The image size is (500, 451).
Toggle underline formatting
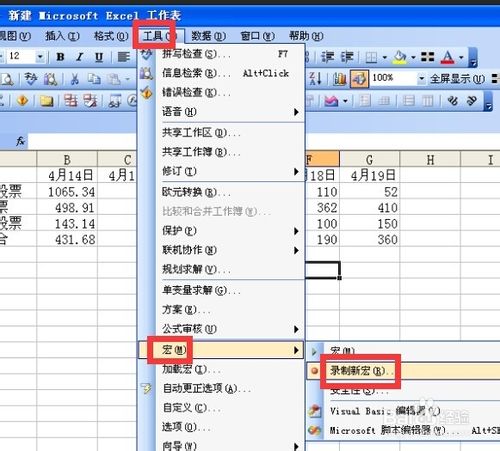99,57
